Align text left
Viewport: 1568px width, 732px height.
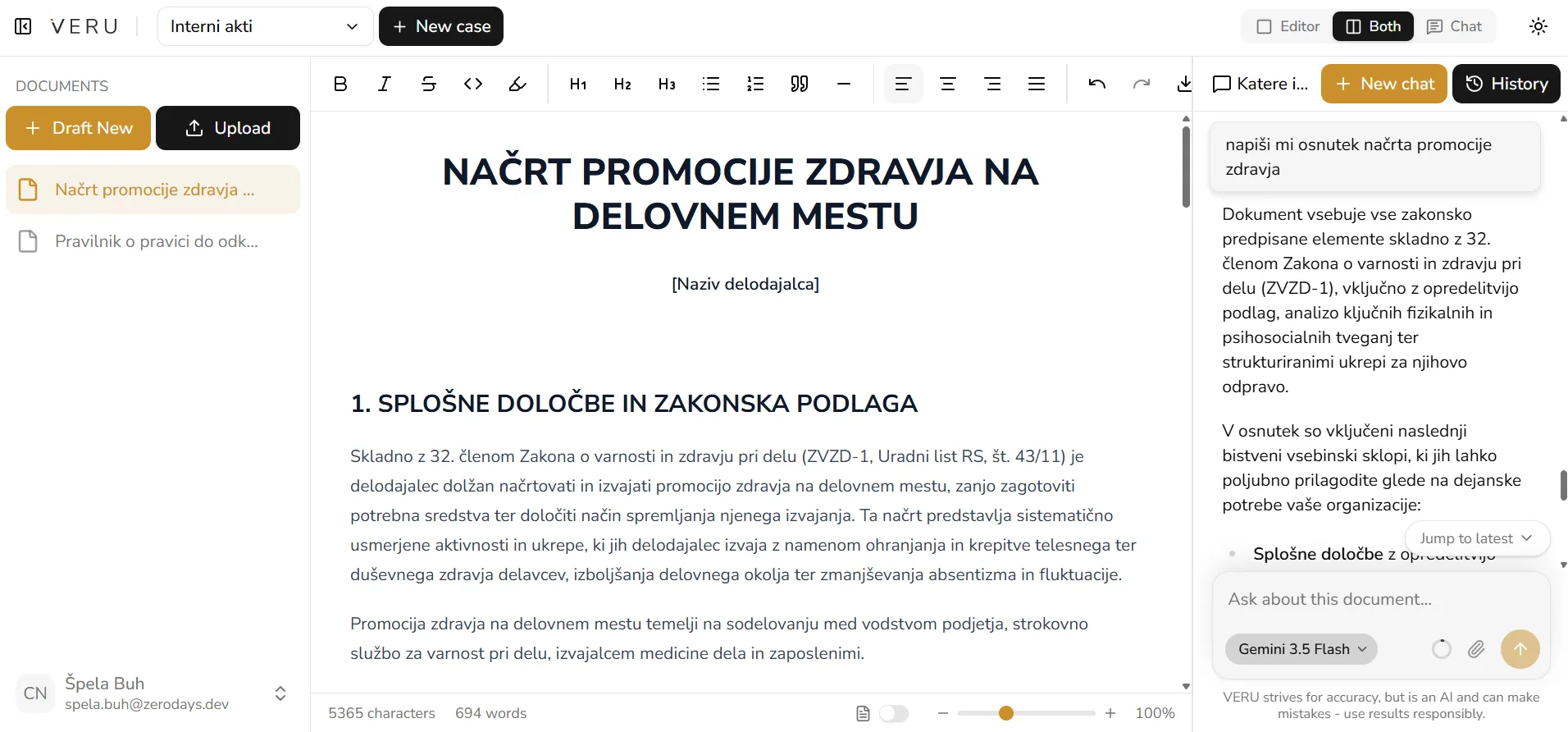pos(904,84)
